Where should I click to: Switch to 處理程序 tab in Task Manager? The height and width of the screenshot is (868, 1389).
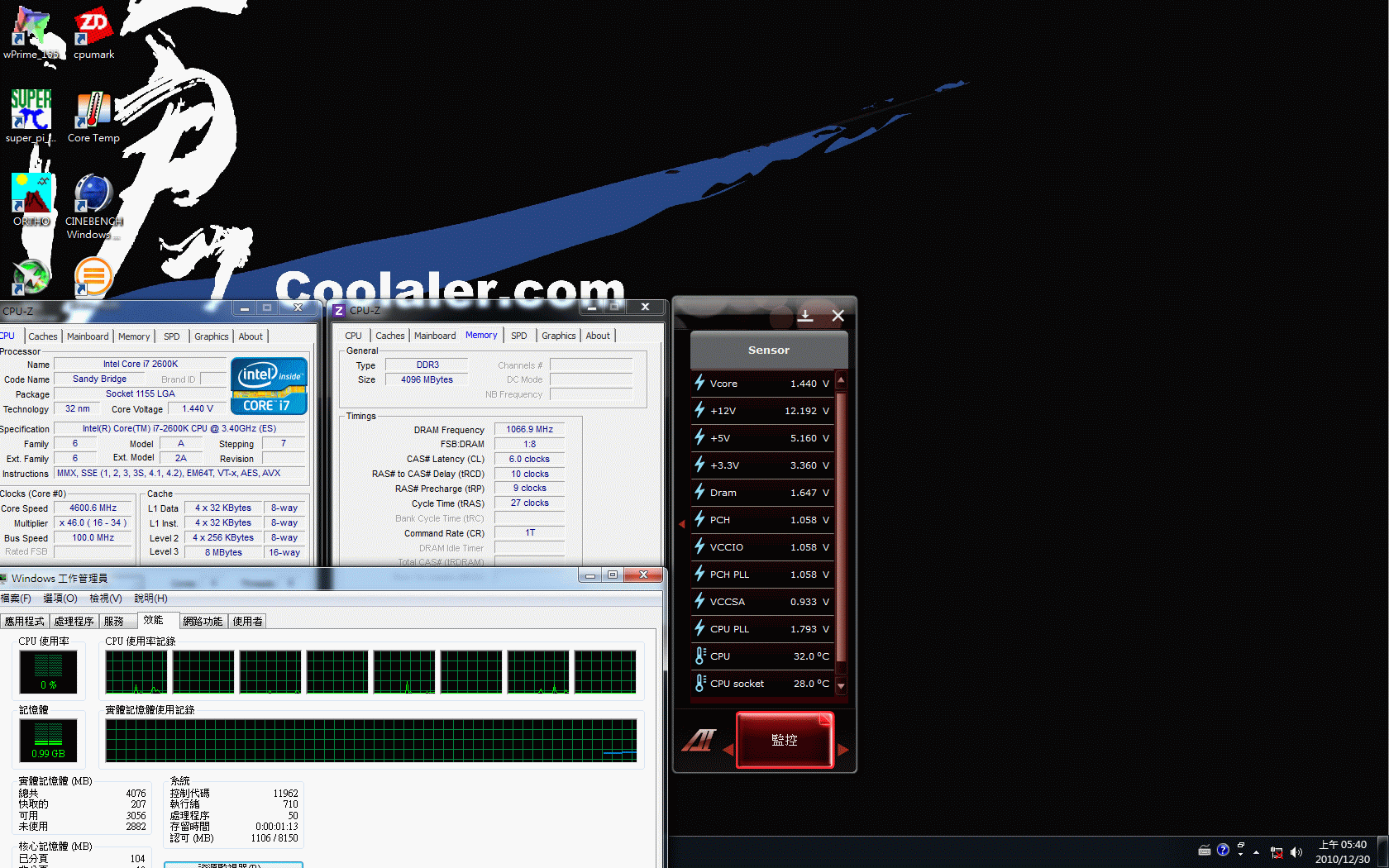coord(74,622)
